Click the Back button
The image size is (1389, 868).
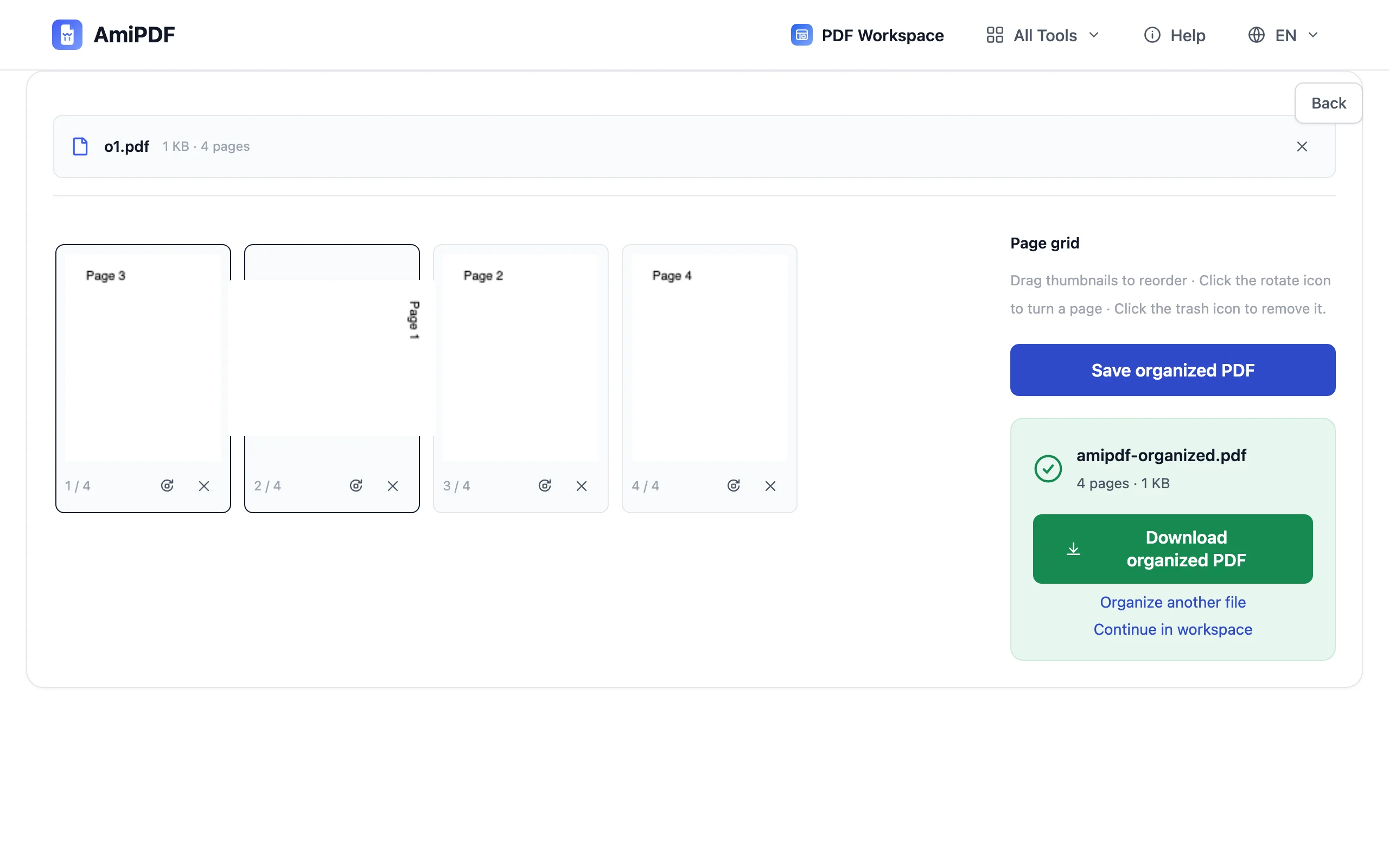(x=1328, y=103)
